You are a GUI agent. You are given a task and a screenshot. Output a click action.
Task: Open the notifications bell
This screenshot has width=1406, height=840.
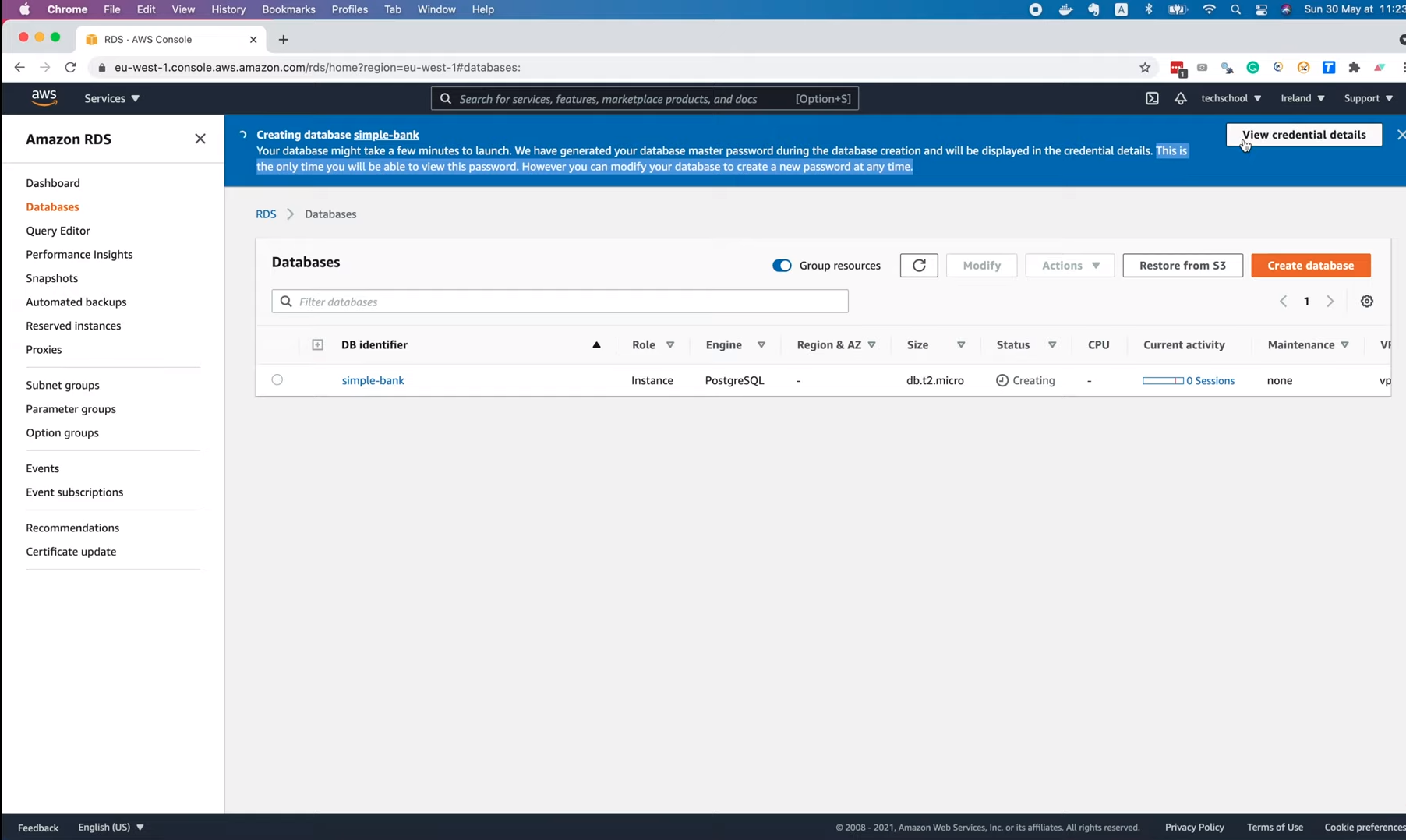tap(1180, 98)
